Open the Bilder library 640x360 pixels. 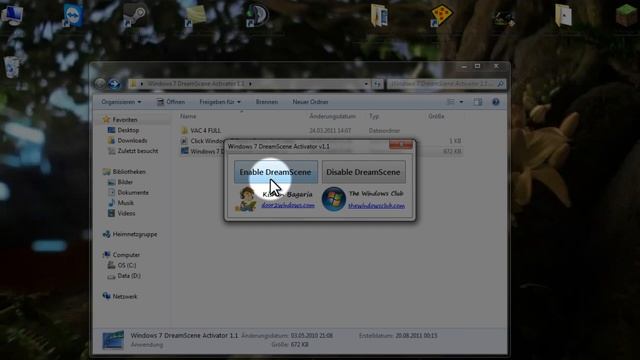[125, 182]
